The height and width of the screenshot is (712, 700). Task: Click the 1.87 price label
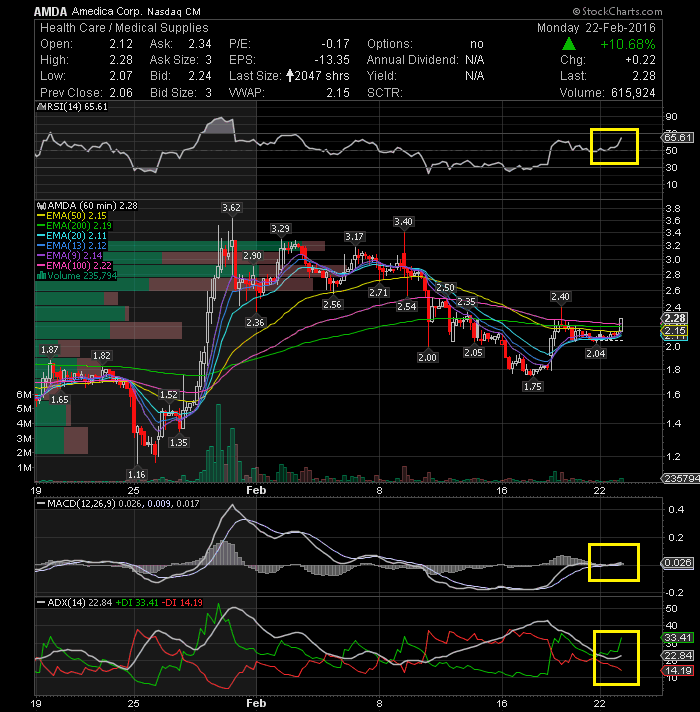[x=49, y=349]
